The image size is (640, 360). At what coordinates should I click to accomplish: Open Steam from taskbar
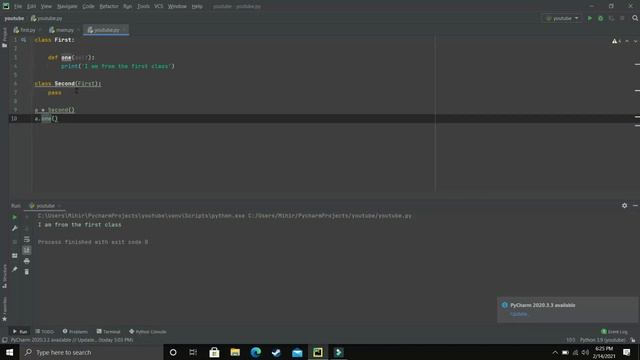click(276, 352)
